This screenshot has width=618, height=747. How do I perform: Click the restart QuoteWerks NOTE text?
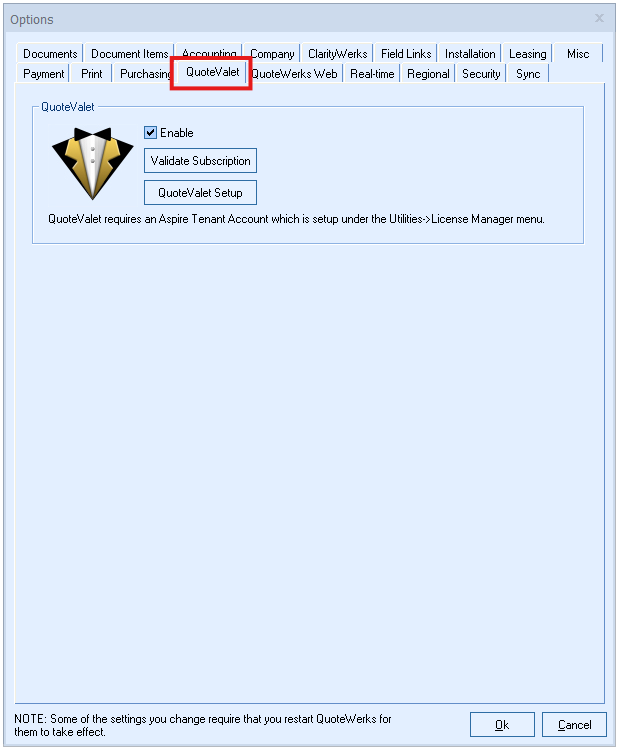point(203,725)
